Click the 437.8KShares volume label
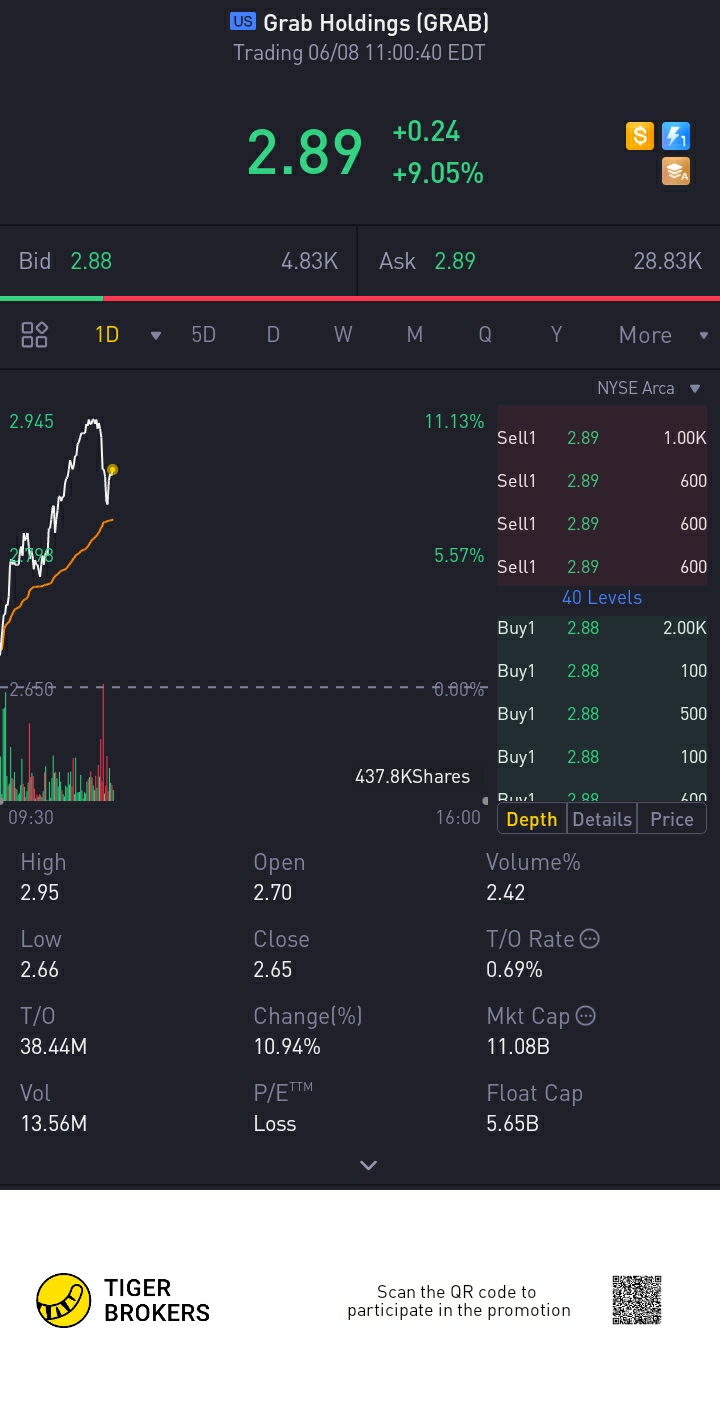The image size is (720, 1411). pos(412,776)
